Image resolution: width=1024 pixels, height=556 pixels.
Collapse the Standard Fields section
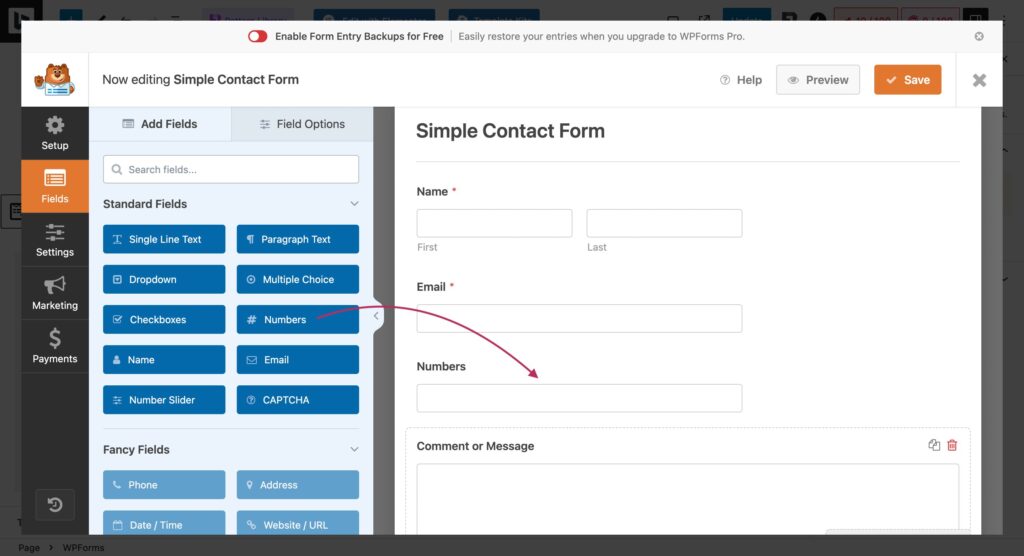[x=354, y=204]
